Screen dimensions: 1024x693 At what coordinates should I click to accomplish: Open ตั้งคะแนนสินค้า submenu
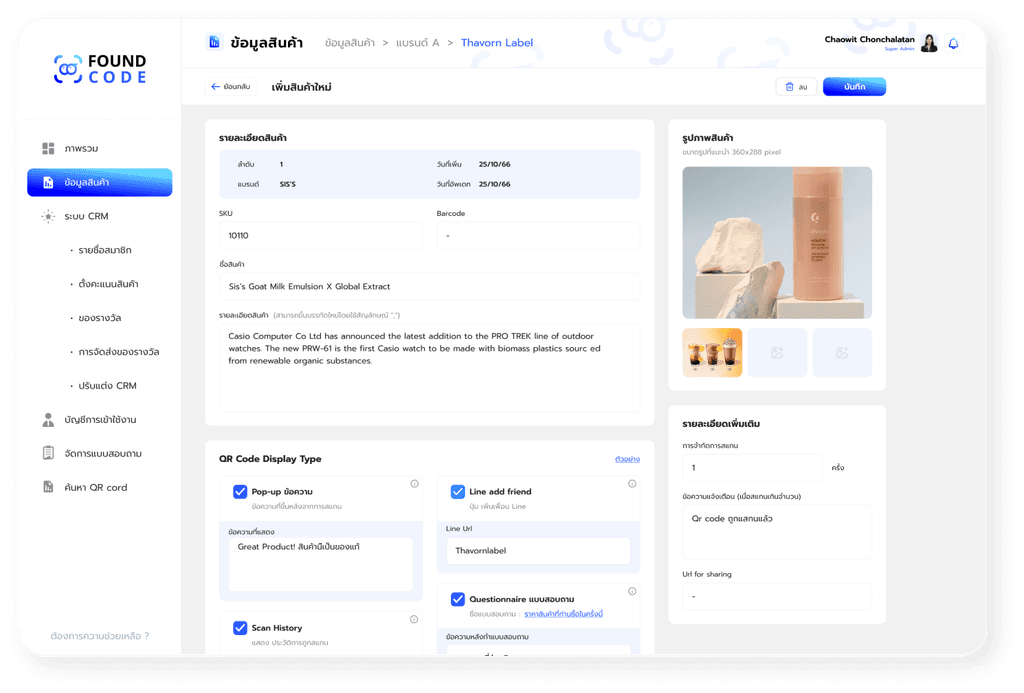(x=108, y=284)
